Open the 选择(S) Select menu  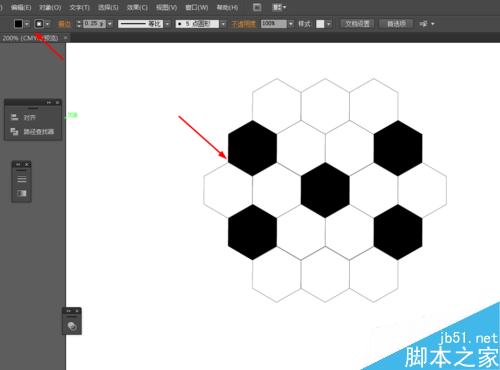click(108, 7)
